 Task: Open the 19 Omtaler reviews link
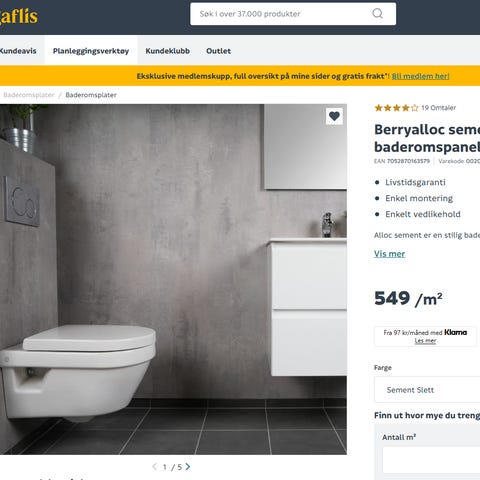point(438,108)
